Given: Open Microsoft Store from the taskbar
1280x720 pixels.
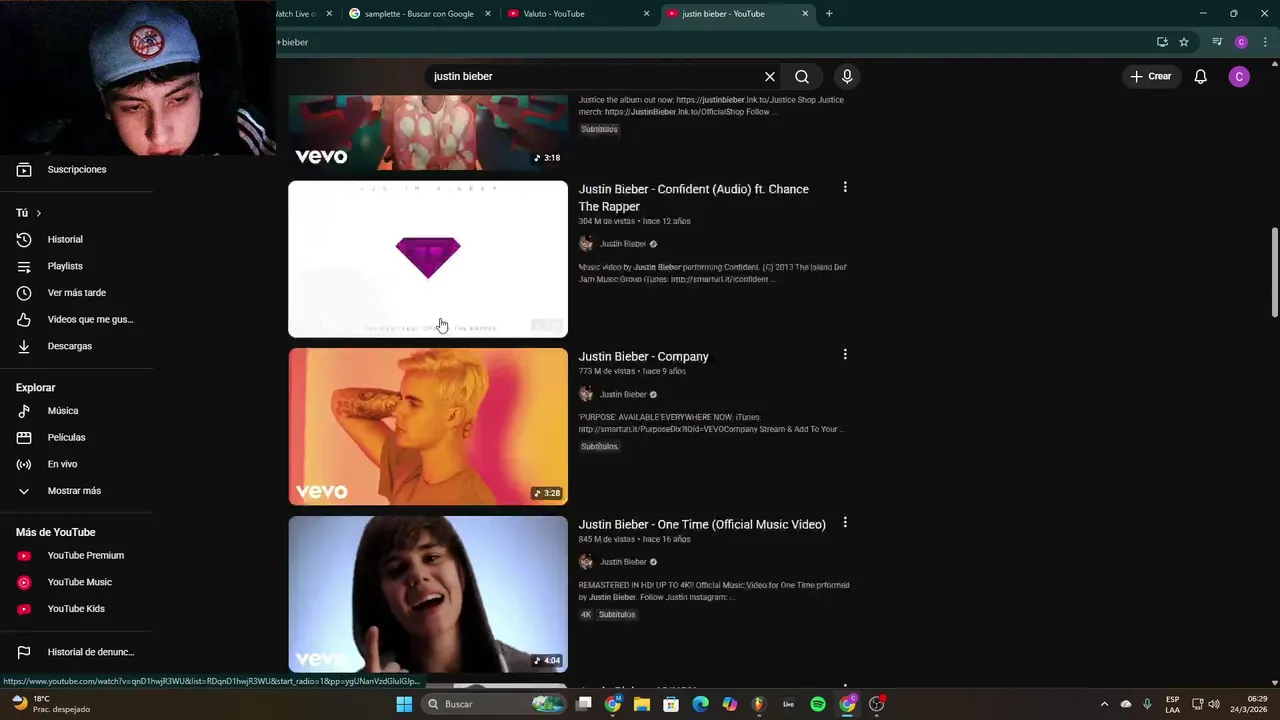Looking at the screenshot, I should tap(671, 704).
